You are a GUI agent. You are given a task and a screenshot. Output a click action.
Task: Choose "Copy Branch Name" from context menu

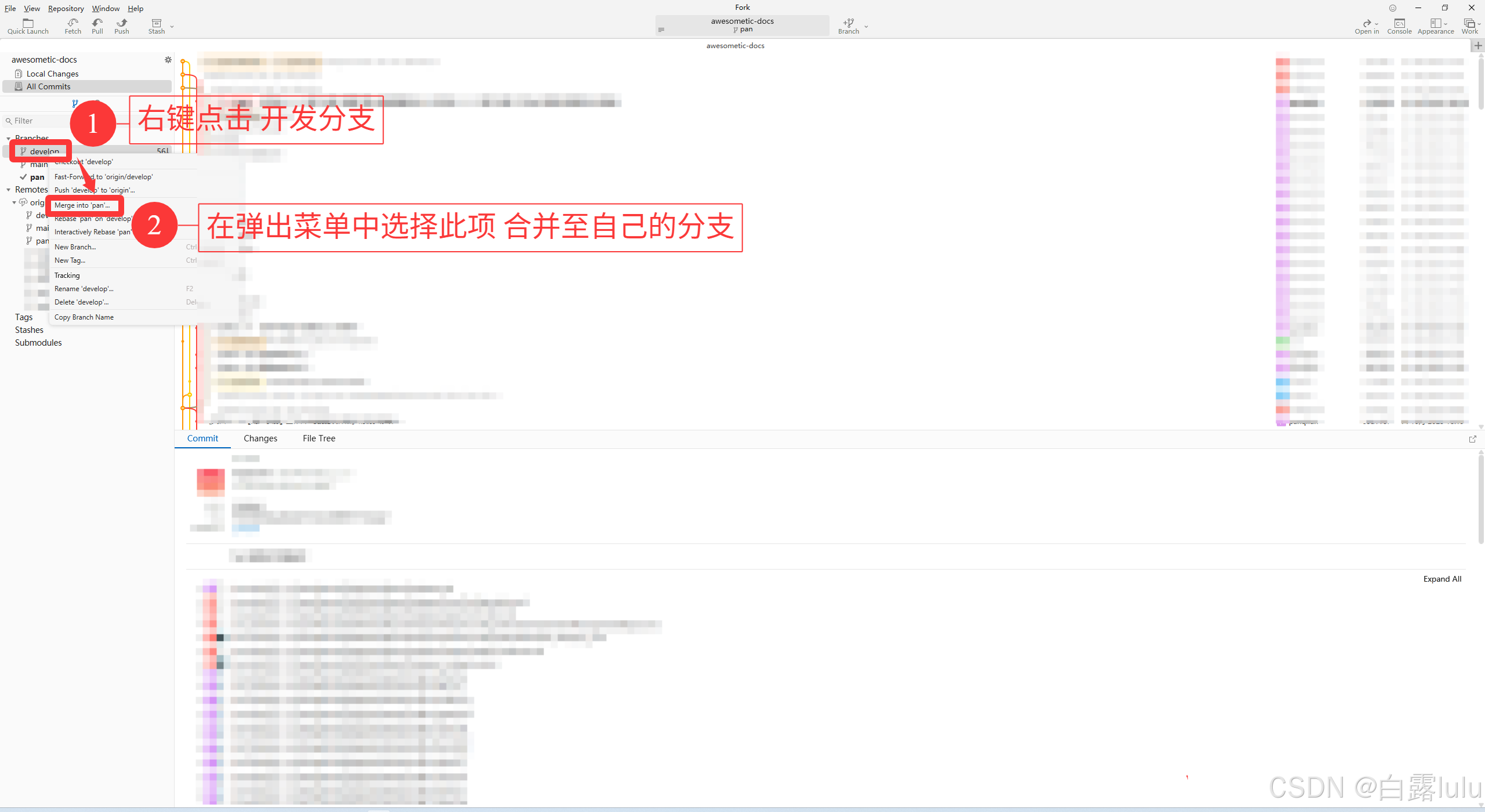[x=84, y=317]
